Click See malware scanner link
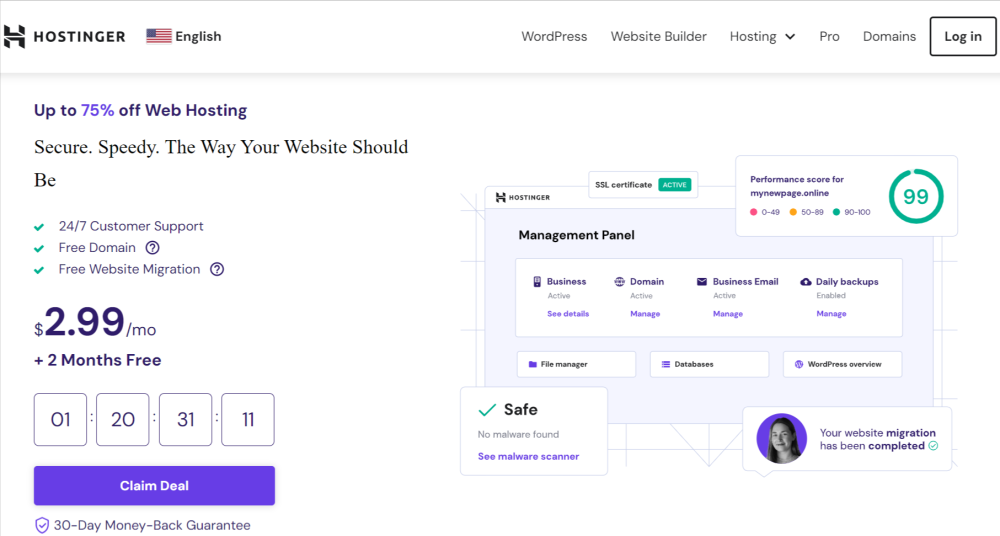 [528, 456]
